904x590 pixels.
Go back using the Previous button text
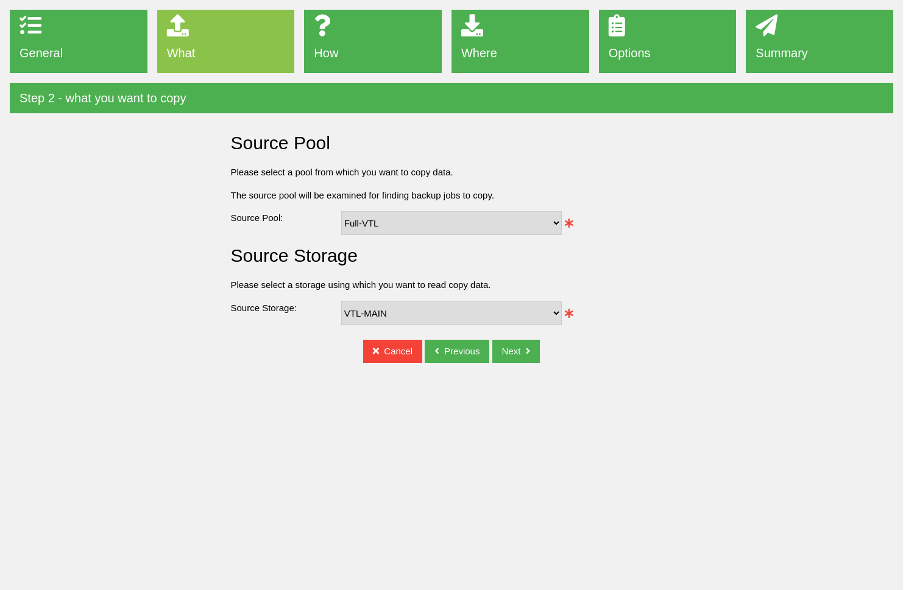click(462, 351)
